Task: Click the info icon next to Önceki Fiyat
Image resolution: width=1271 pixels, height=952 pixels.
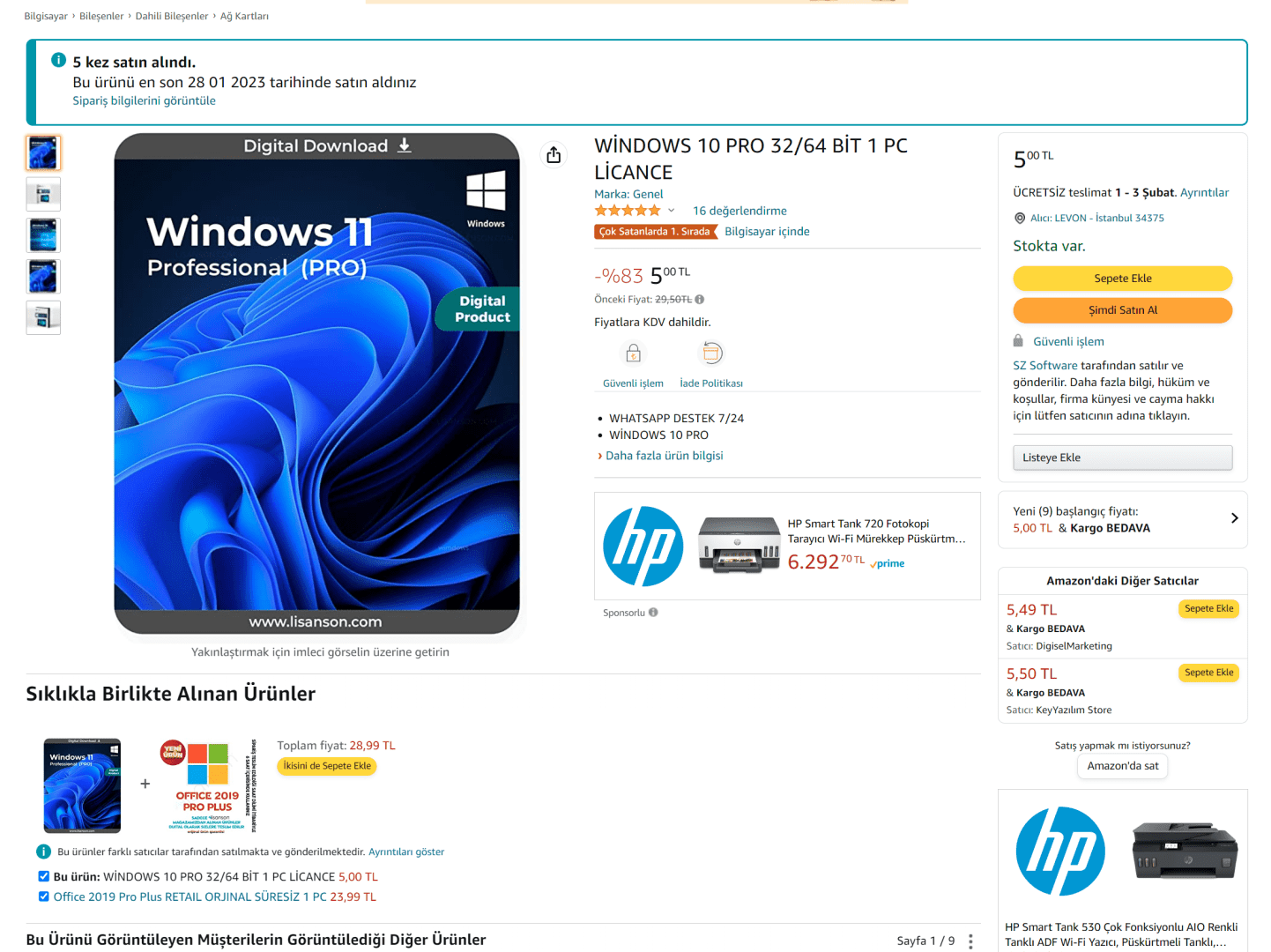Action: click(x=700, y=300)
